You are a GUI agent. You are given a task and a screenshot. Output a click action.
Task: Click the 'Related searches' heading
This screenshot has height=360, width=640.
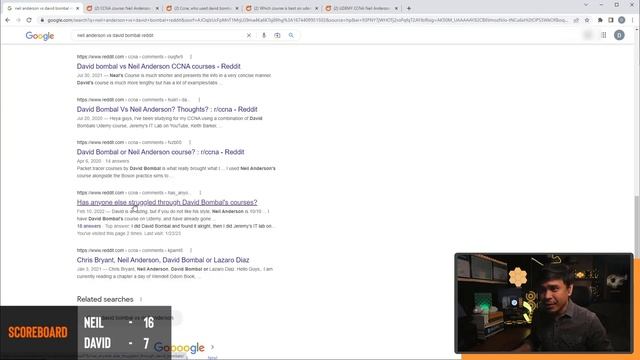click(x=105, y=299)
